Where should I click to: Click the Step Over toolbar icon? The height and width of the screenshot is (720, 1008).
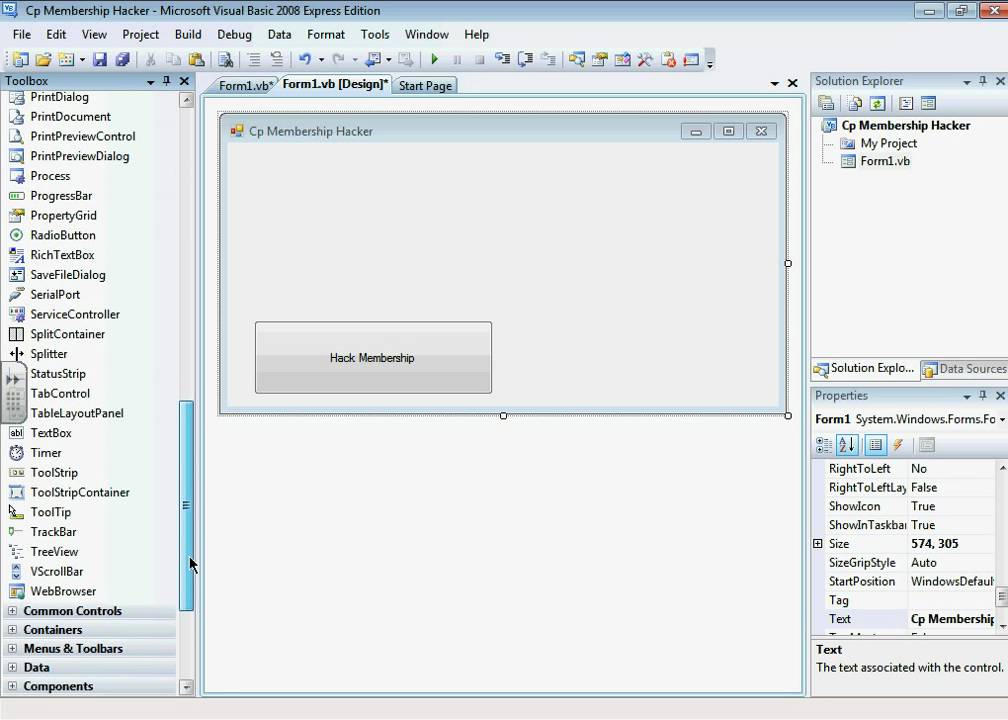tap(525, 60)
